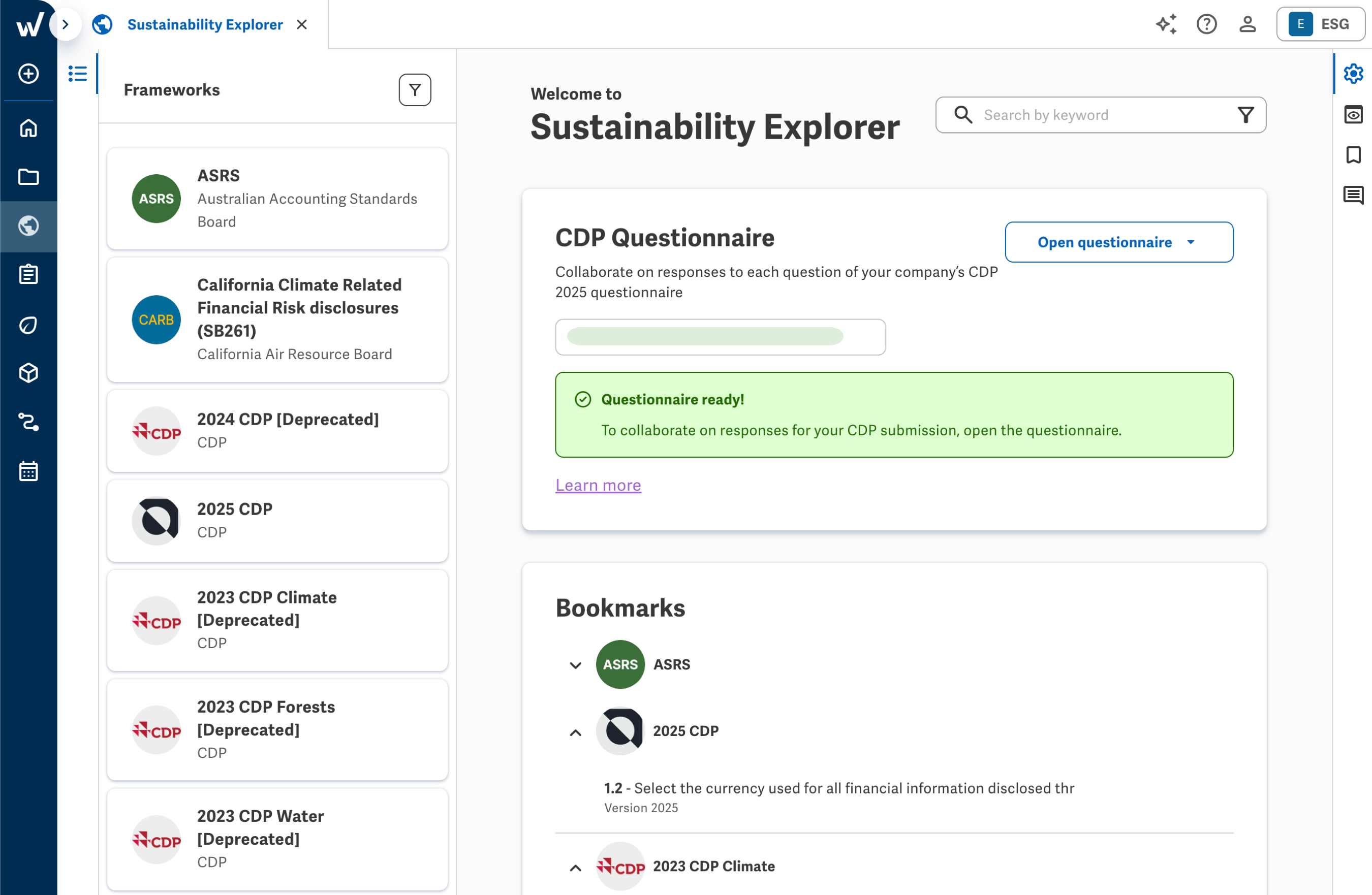
Task: Open the Files folder icon
Action: 28,176
